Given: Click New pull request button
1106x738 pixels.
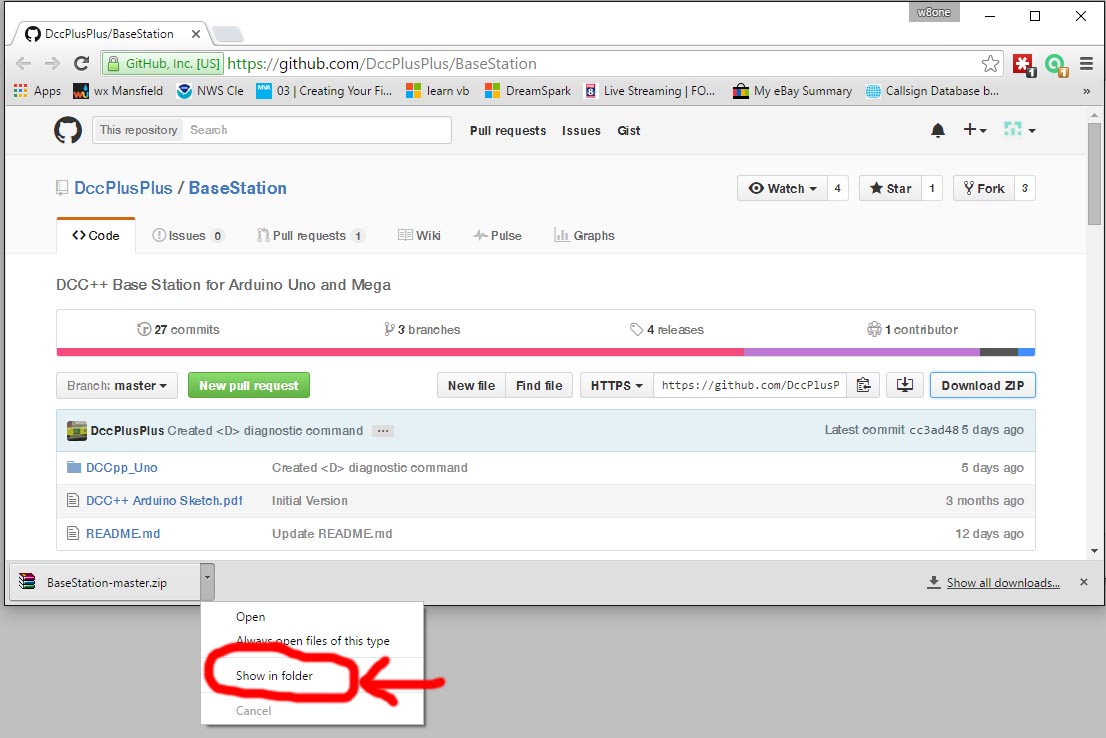Looking at the screenshot, I should [x=248, y=385].
